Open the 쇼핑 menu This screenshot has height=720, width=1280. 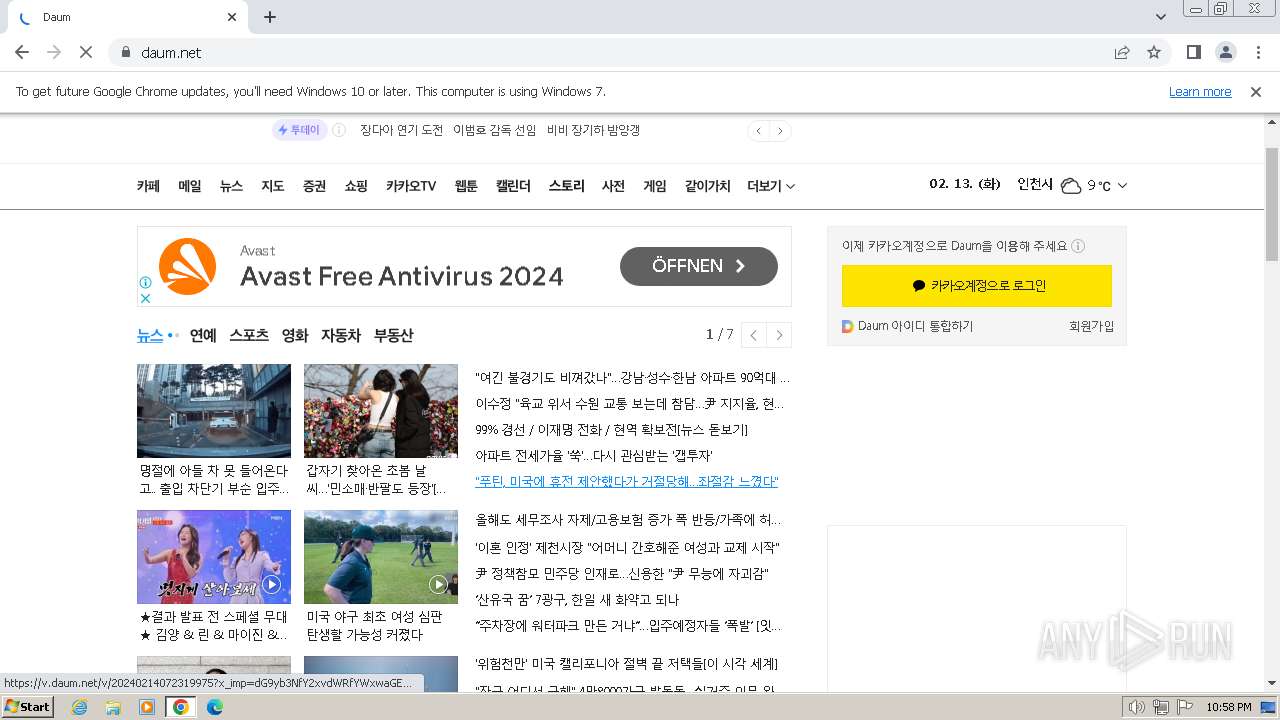pyautogui.click(x=356, y=186)
